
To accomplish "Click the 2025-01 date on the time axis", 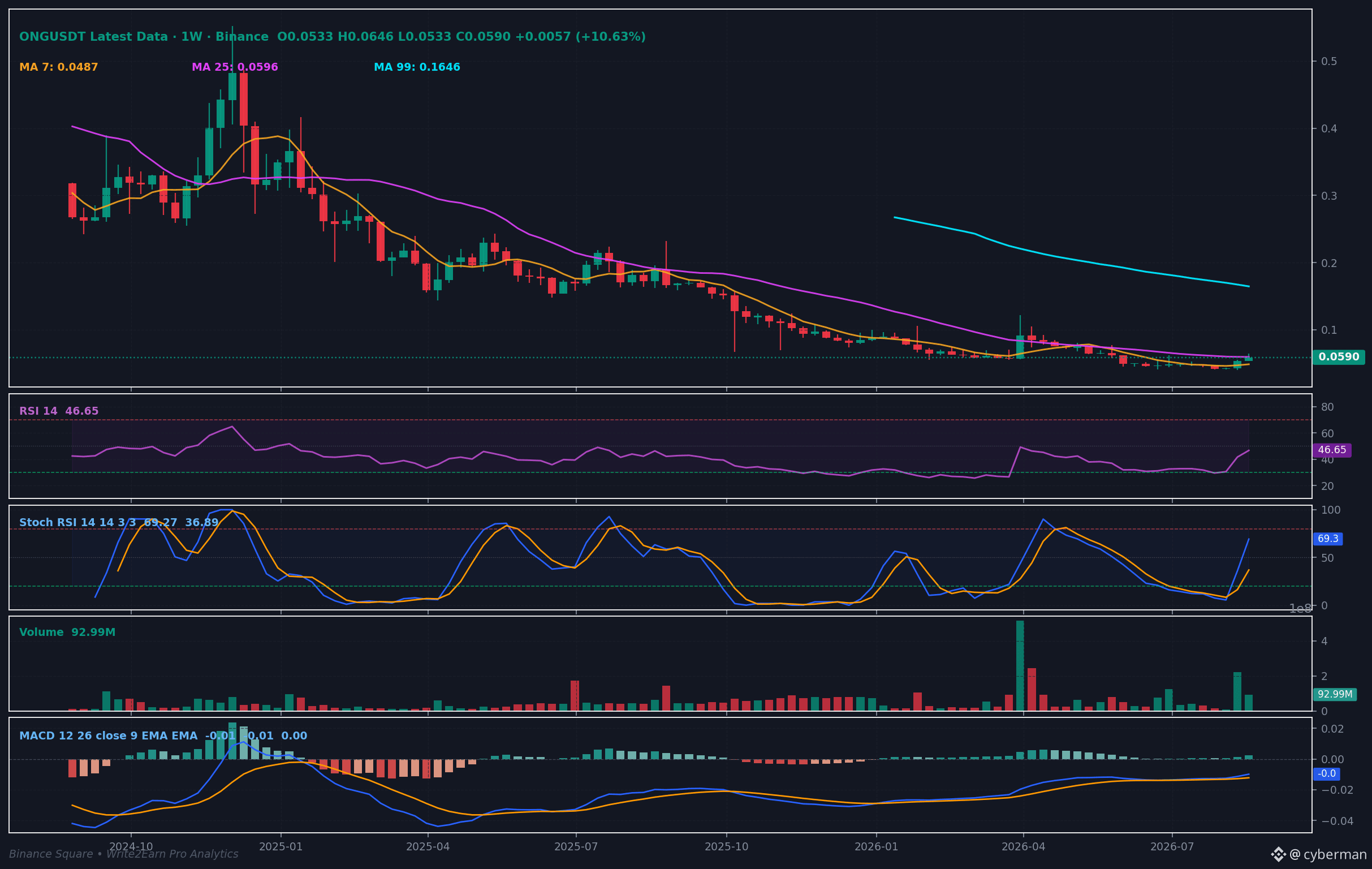I will (x=281, y=847).
